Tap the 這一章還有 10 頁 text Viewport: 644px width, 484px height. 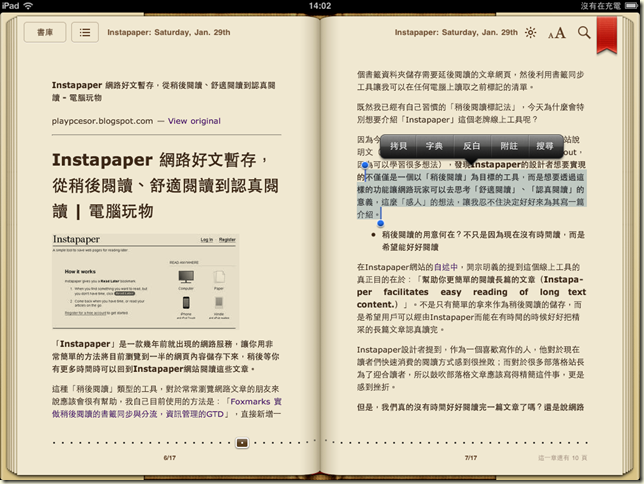[x=563, y=457]
